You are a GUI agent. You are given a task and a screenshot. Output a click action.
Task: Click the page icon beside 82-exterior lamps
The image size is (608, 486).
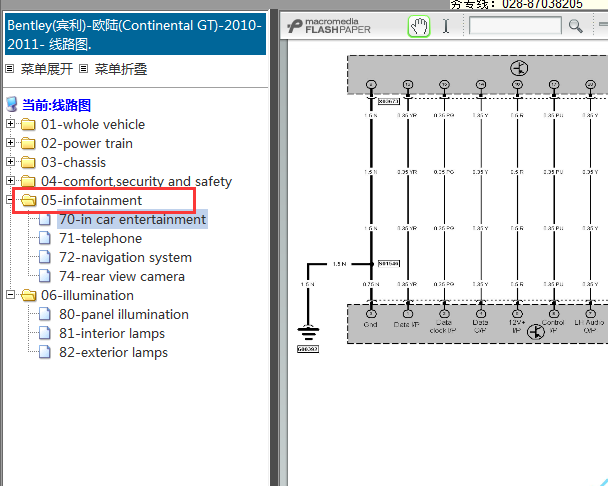(x=45, y=352)
